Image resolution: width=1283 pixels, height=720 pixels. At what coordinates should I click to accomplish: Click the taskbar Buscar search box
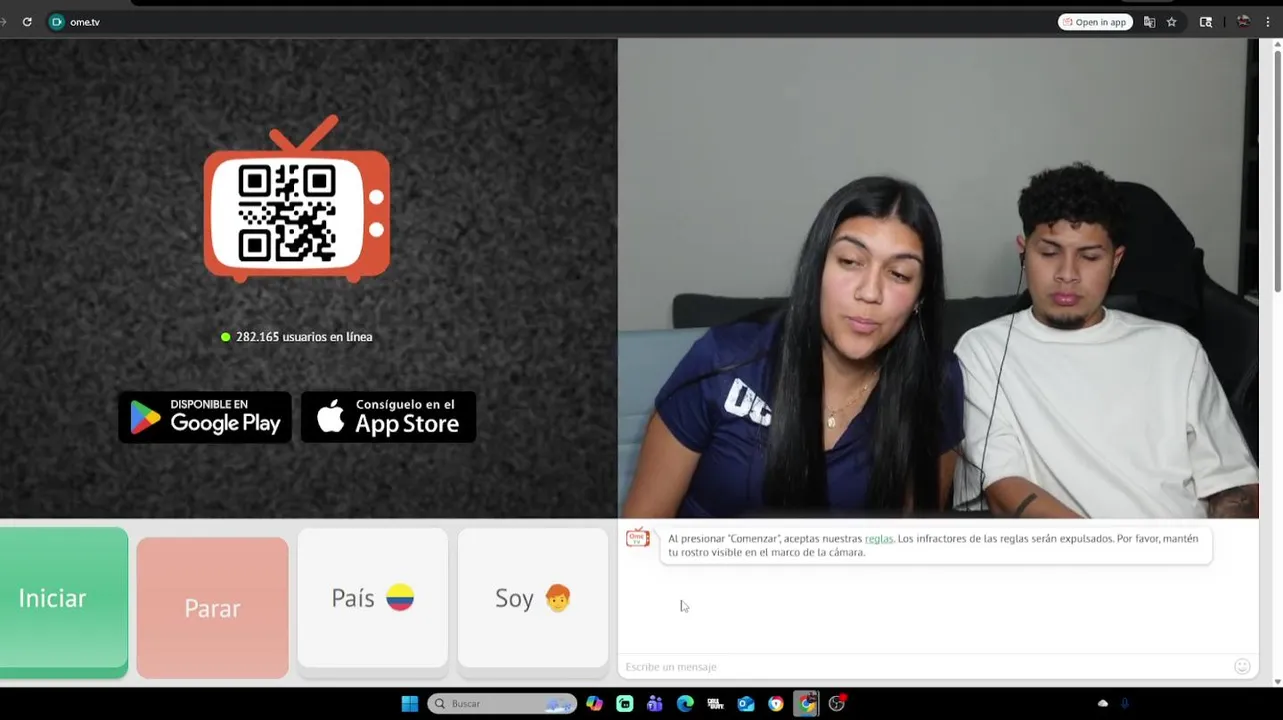tap(502, 704)
